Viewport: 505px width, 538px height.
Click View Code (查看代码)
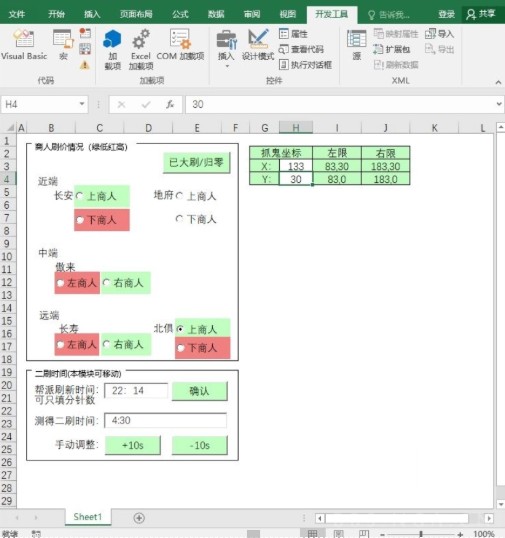pos(301,49)
